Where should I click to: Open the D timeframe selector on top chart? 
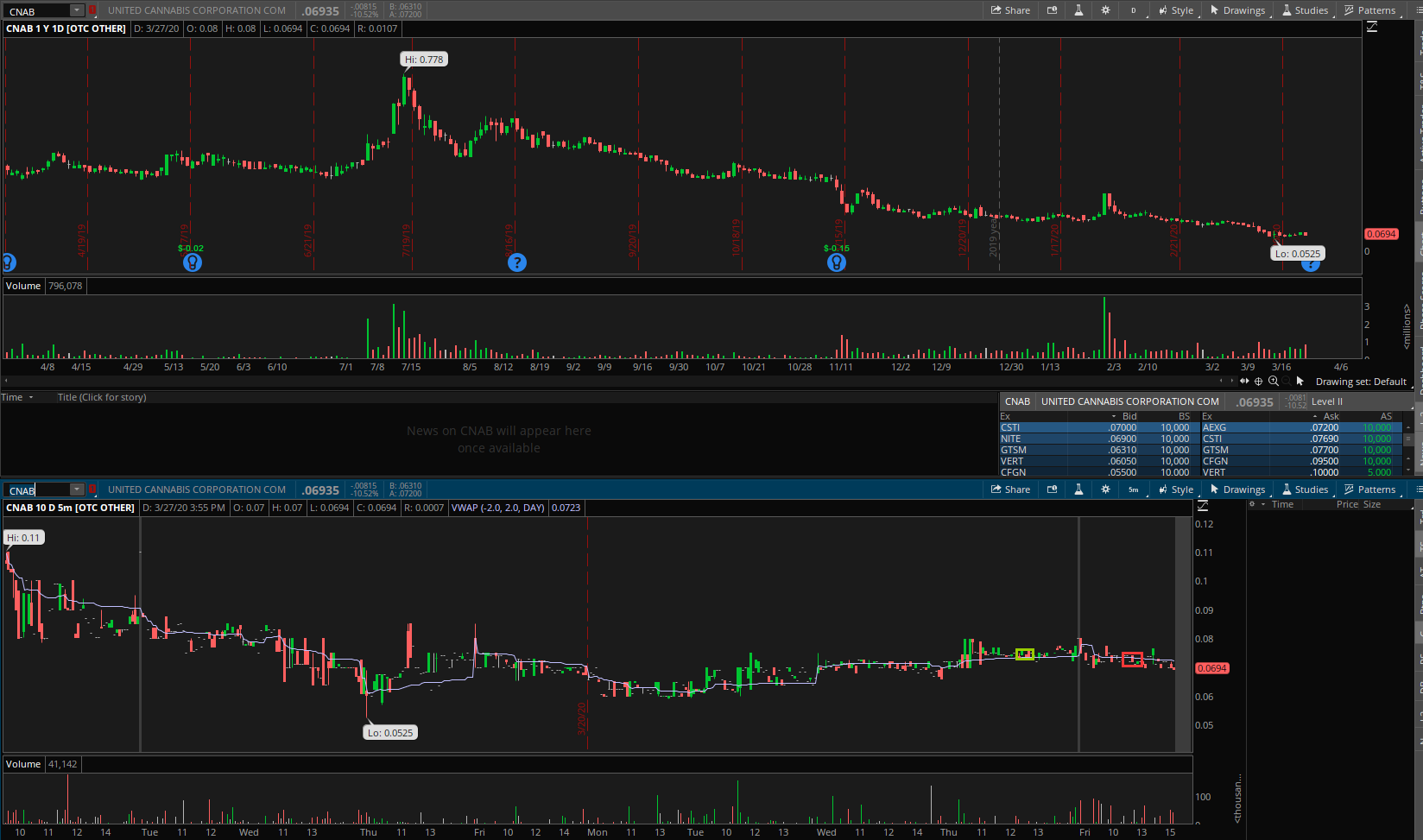pyautogui.click(x=1133, y=10)
